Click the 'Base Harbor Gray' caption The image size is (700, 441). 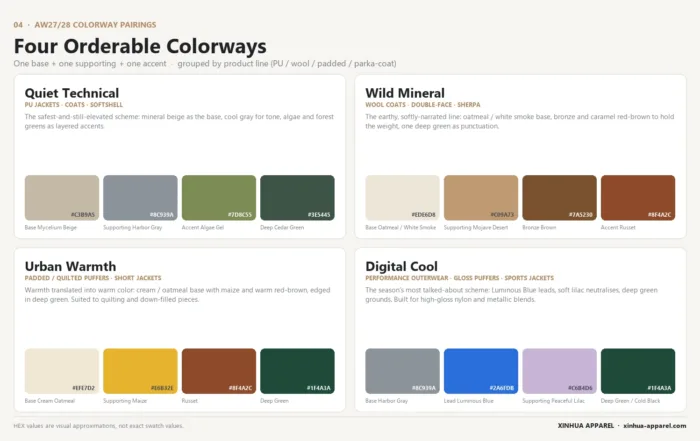click(387, 400)
